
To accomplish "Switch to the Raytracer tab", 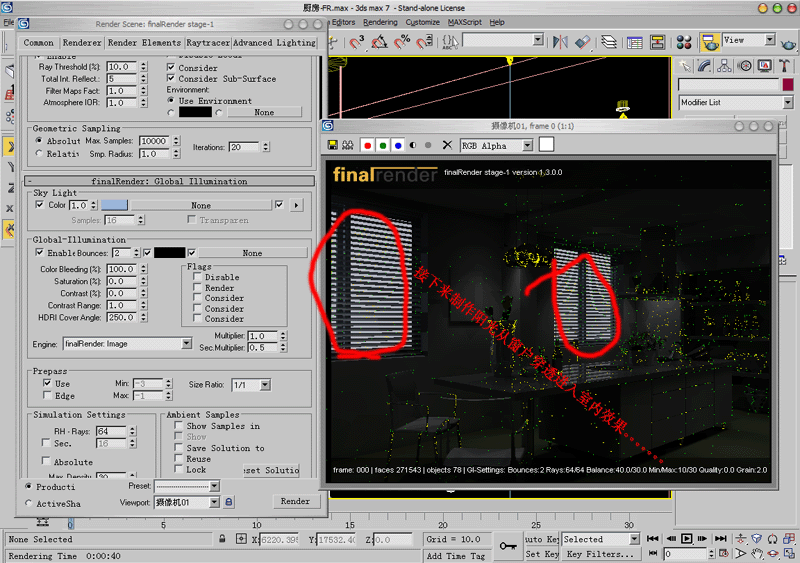I will (209, 43).
